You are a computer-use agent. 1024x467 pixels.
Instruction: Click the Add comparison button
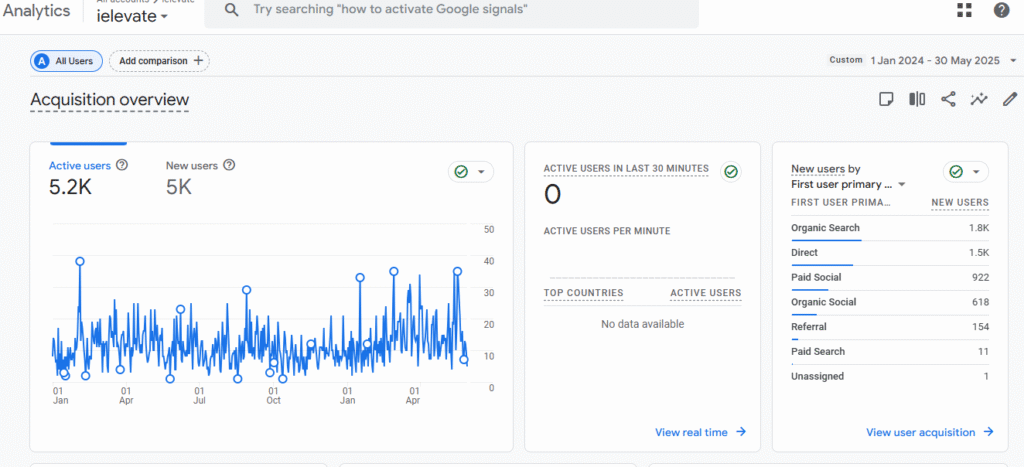(159, 61)
